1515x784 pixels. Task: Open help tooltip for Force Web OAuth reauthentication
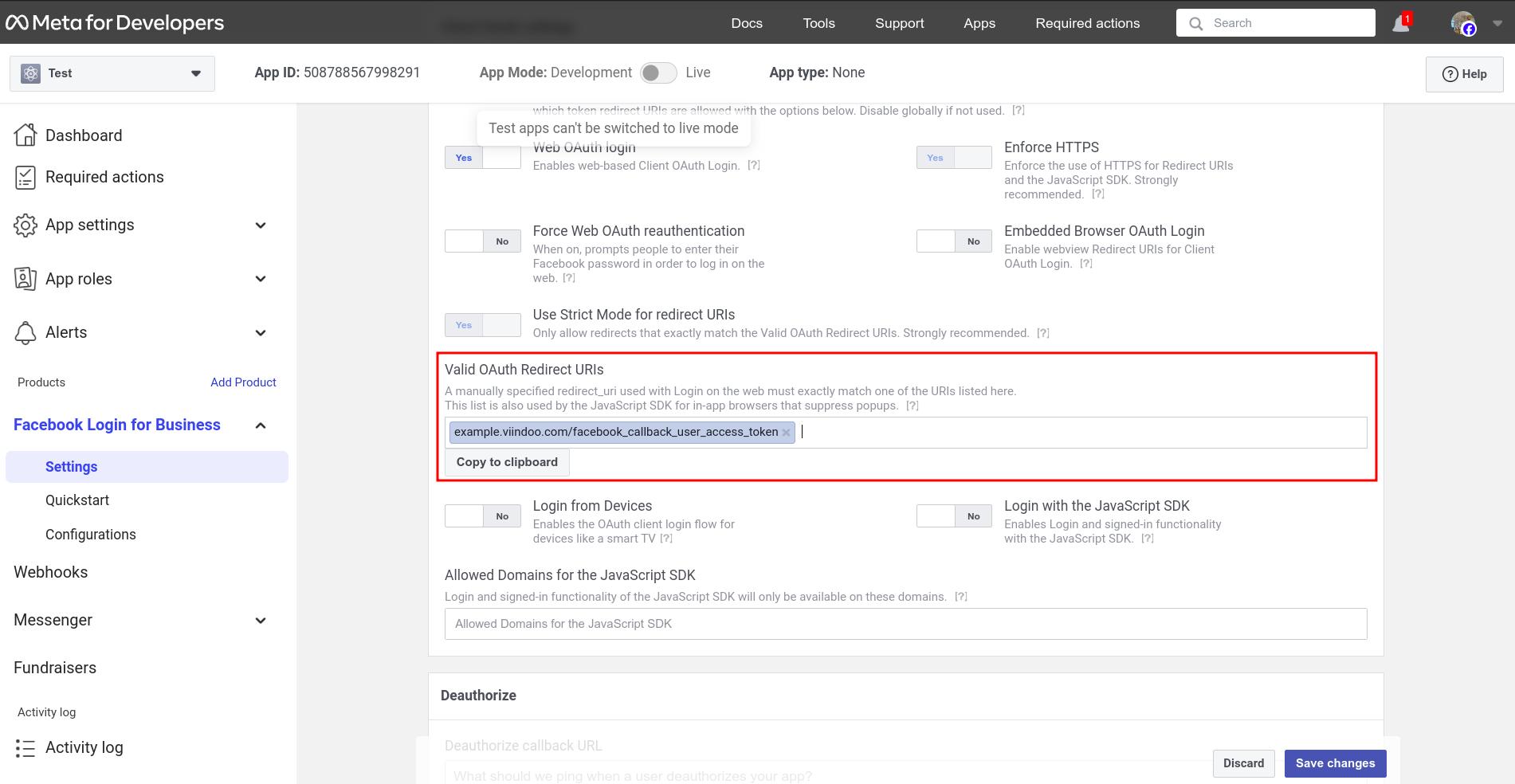568,278
